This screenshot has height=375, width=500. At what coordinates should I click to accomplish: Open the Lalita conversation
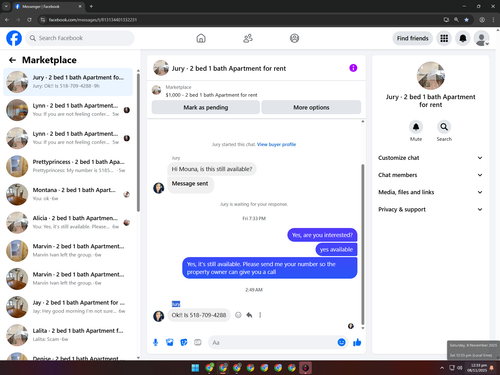[x=68, y=335]
